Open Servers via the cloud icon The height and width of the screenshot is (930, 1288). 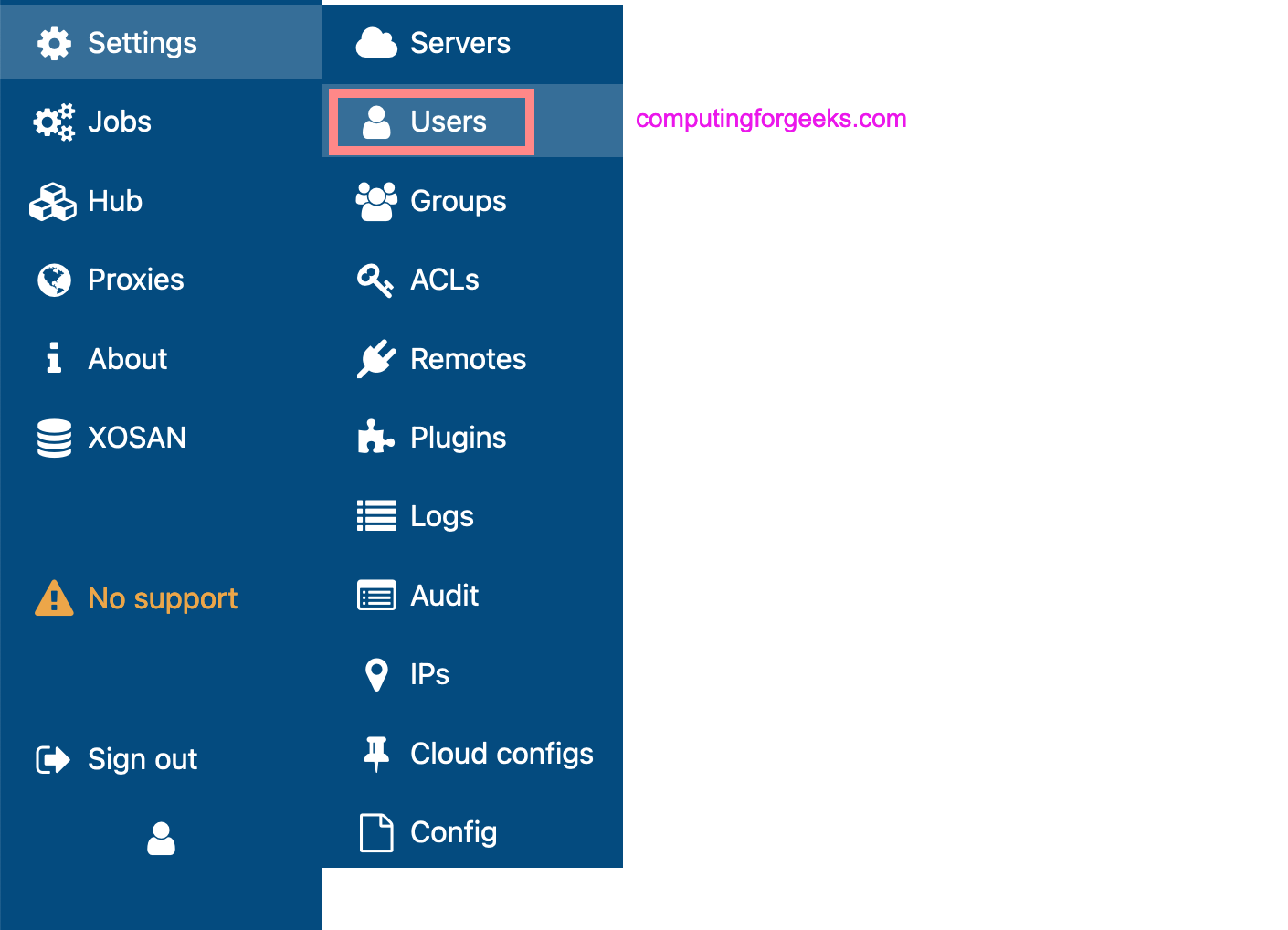(375, 42)
